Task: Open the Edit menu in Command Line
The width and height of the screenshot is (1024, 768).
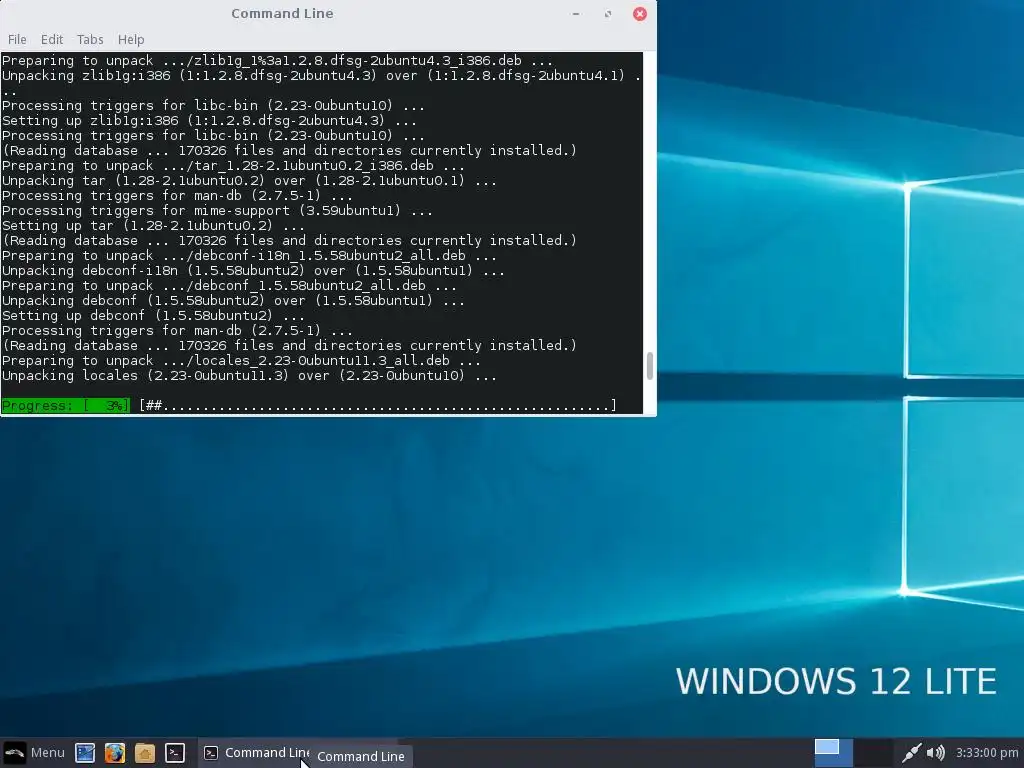Action: [x=52, y=39]
